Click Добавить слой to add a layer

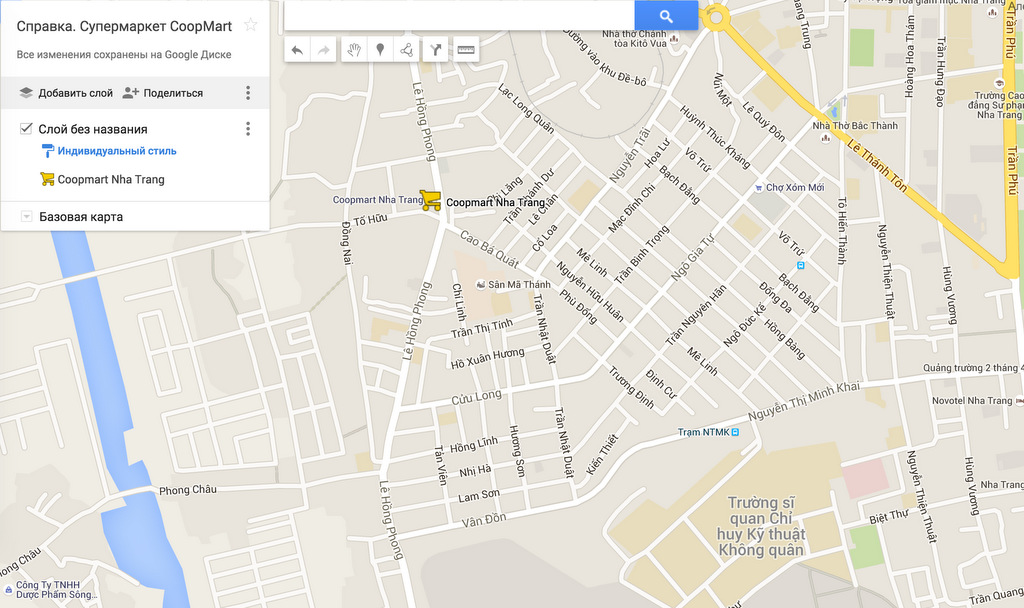(66, 93)
